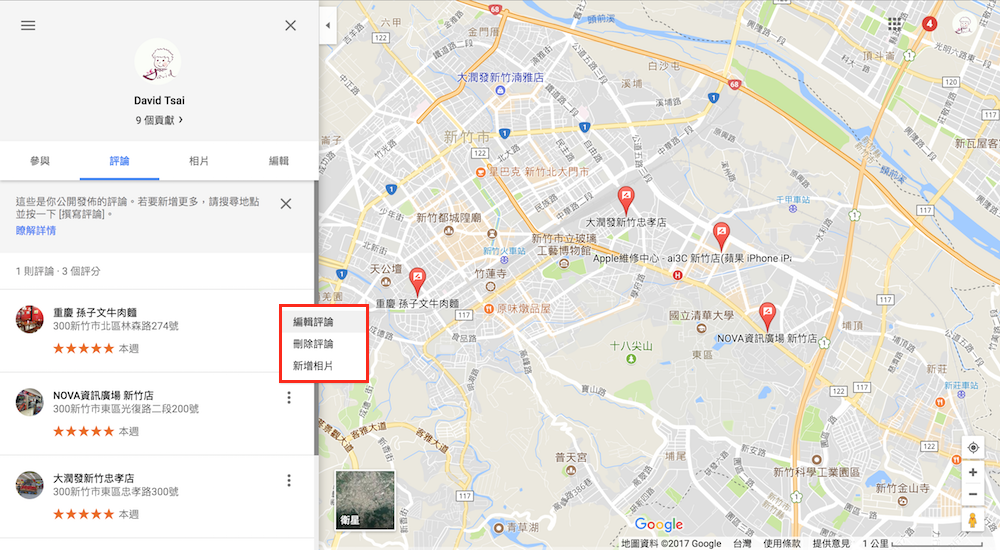Switch to 衛星 satellite view thumbnail
Screen dimensions: 1000x550
tap(365, 500)
